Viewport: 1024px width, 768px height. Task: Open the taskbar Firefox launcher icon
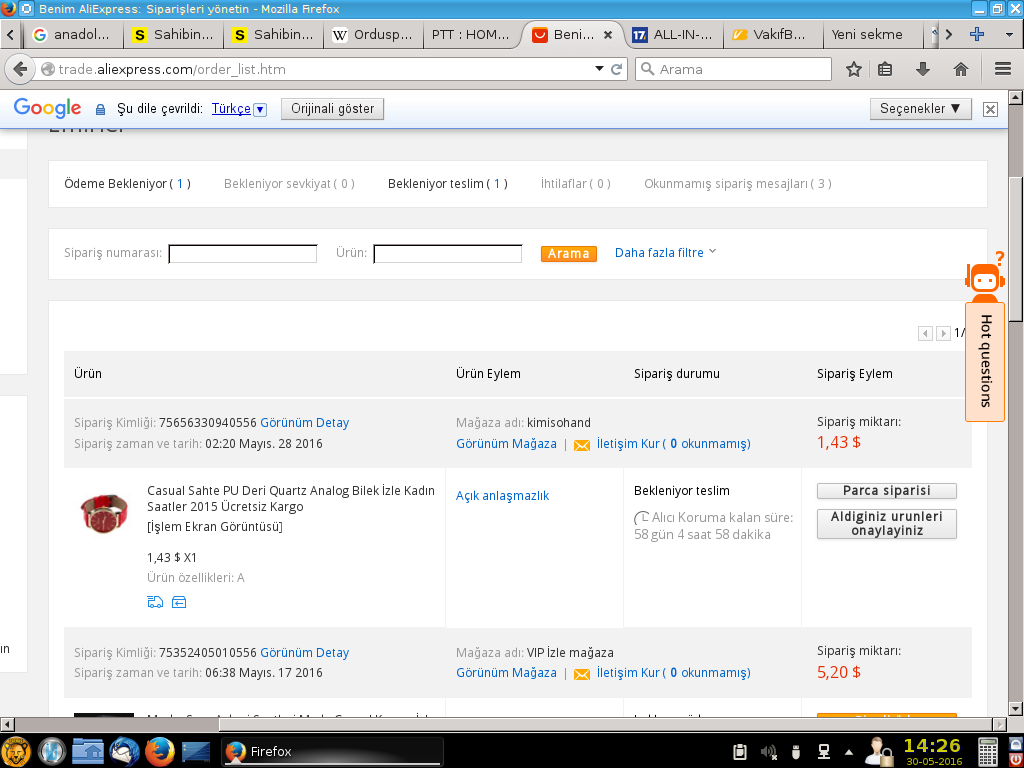point(159,752)
